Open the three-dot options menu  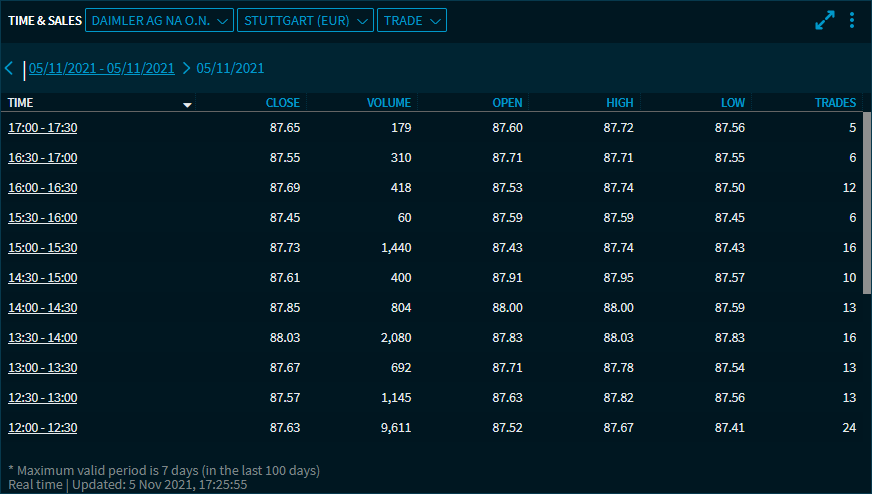click(852, 20)
